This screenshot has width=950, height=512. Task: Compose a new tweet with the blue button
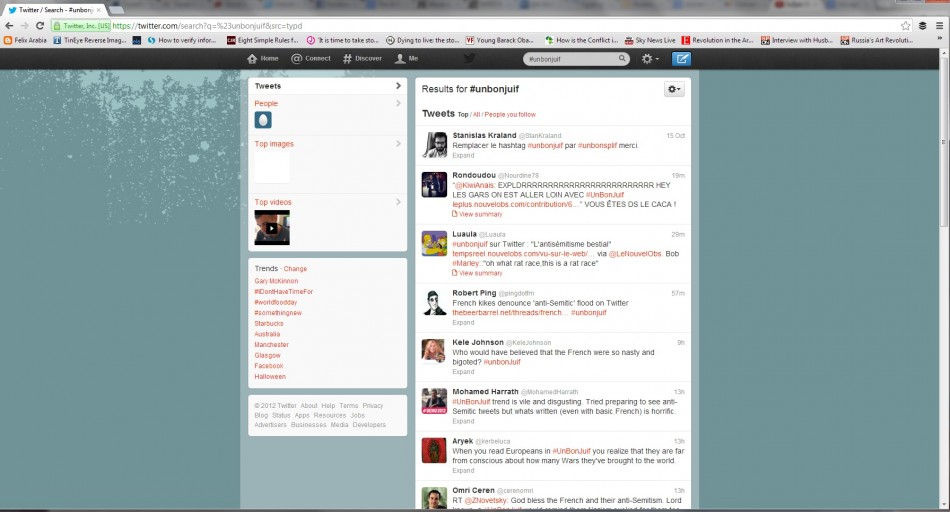click(682, 59)
